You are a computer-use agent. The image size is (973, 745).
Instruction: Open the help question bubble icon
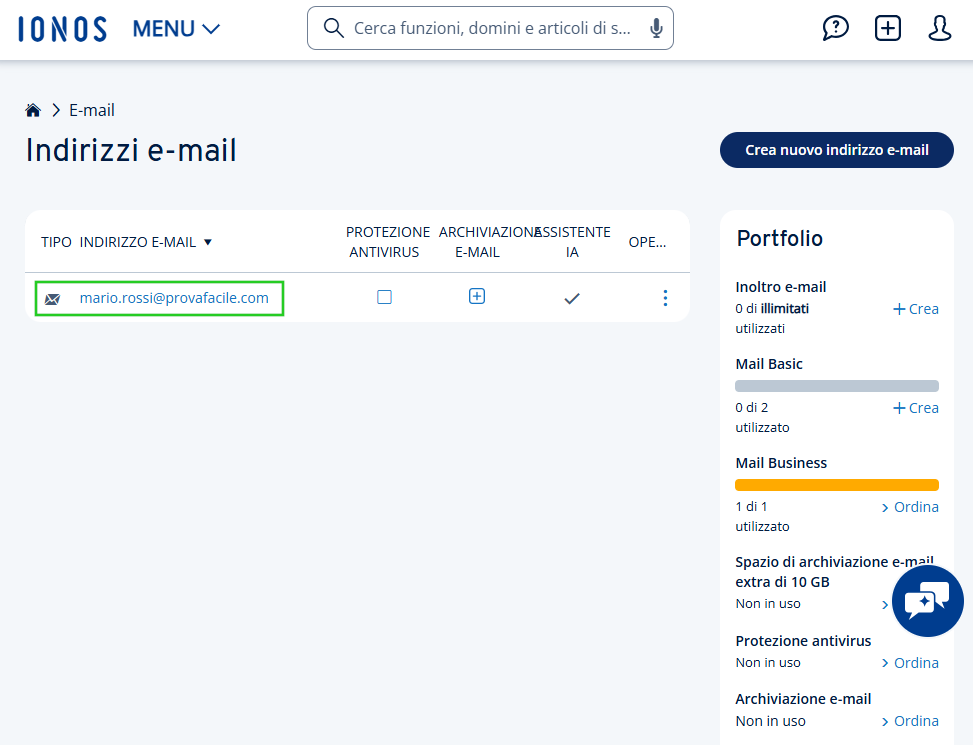pos(835,28)
